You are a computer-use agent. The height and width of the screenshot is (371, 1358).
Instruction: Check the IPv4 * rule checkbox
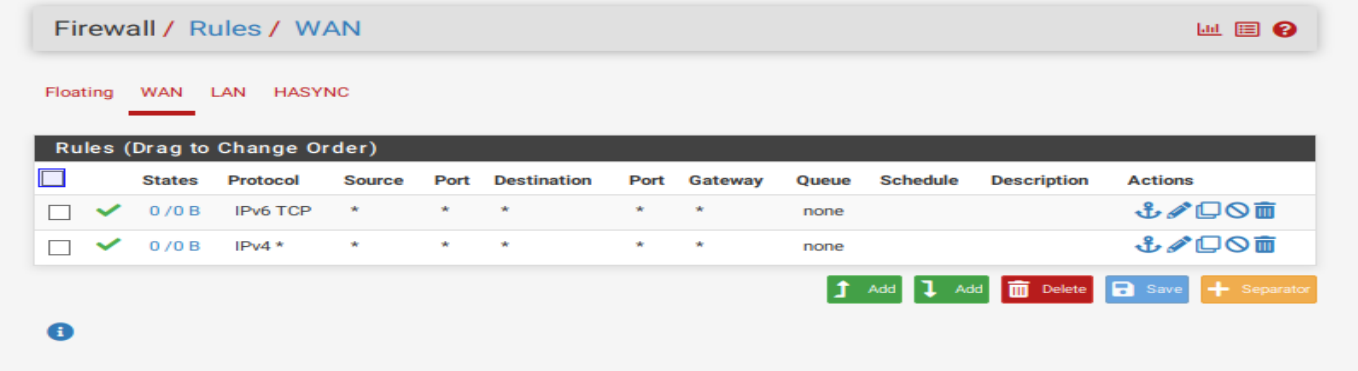(60, 247)
